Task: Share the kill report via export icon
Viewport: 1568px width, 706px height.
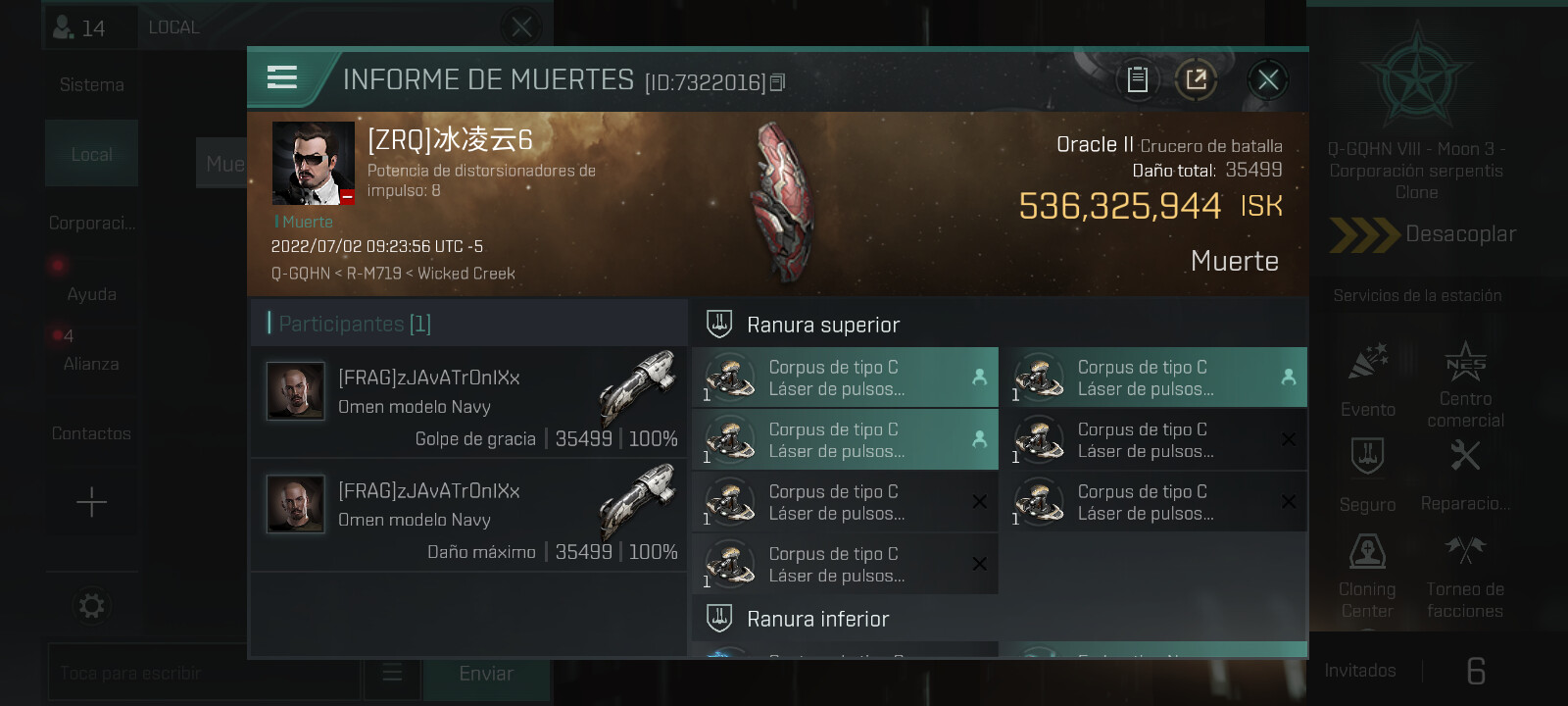Action: [x=1197, y=79]
